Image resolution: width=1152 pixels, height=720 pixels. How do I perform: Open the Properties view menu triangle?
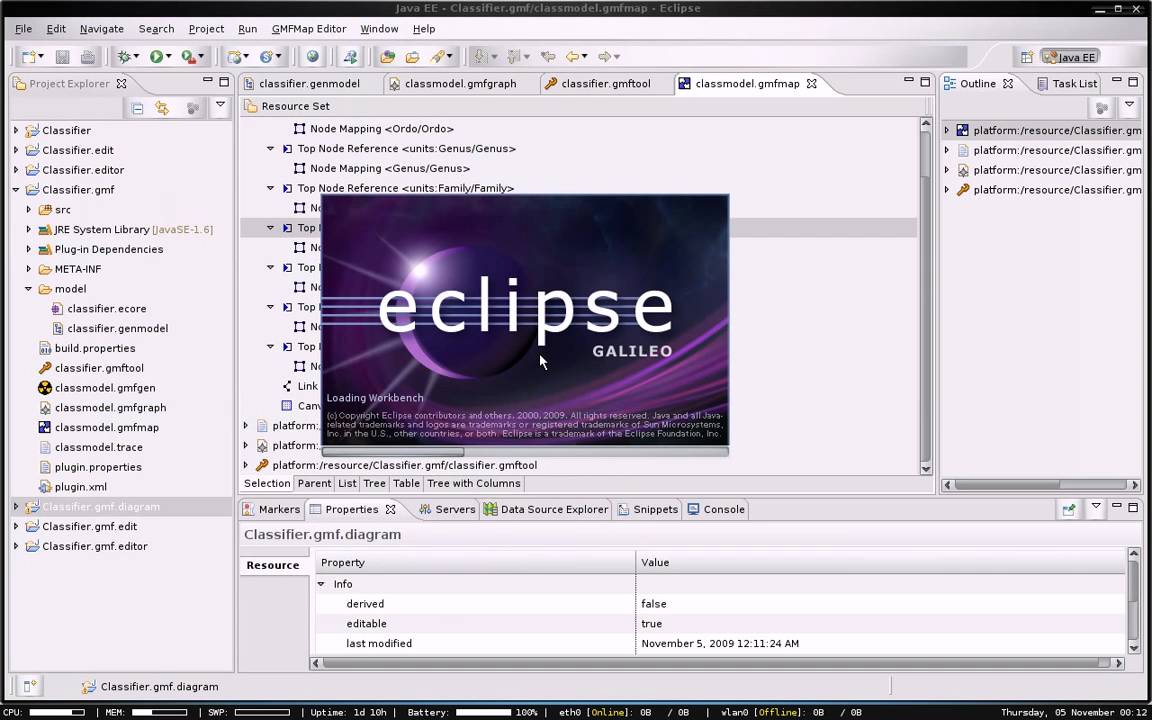click(1096, 507)
